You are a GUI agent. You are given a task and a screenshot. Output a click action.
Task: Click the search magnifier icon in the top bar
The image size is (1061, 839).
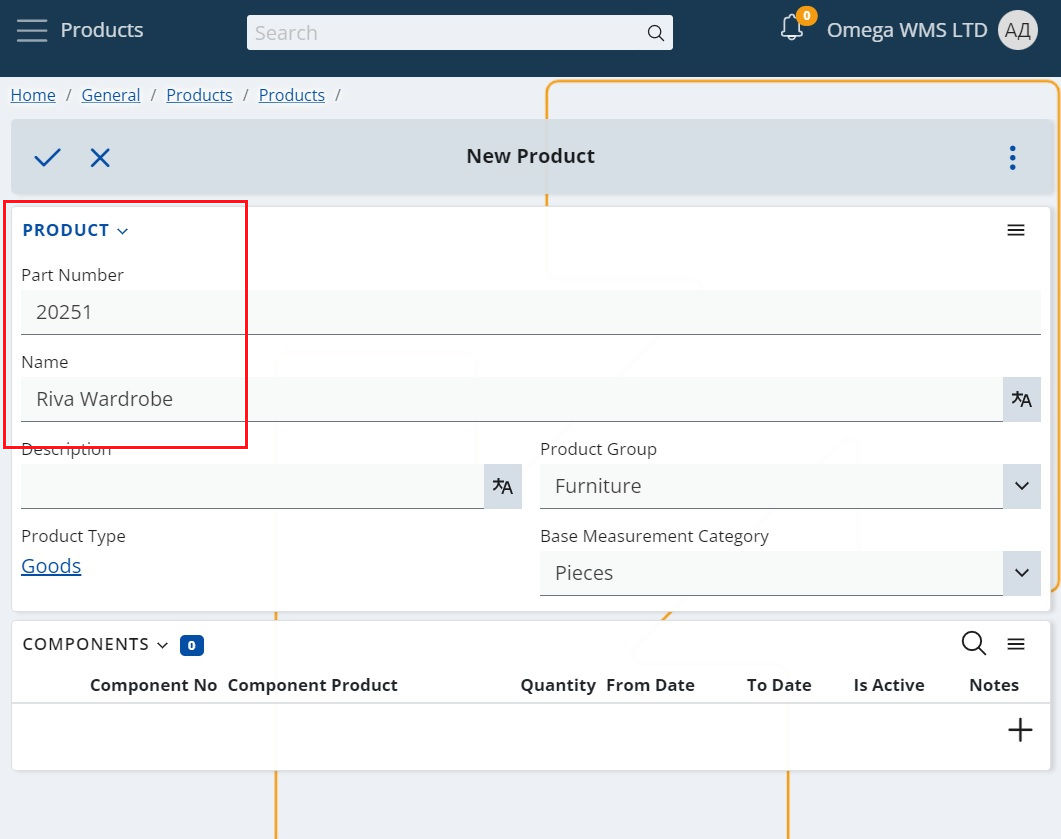pyautogui.click(x=655, y=32)
